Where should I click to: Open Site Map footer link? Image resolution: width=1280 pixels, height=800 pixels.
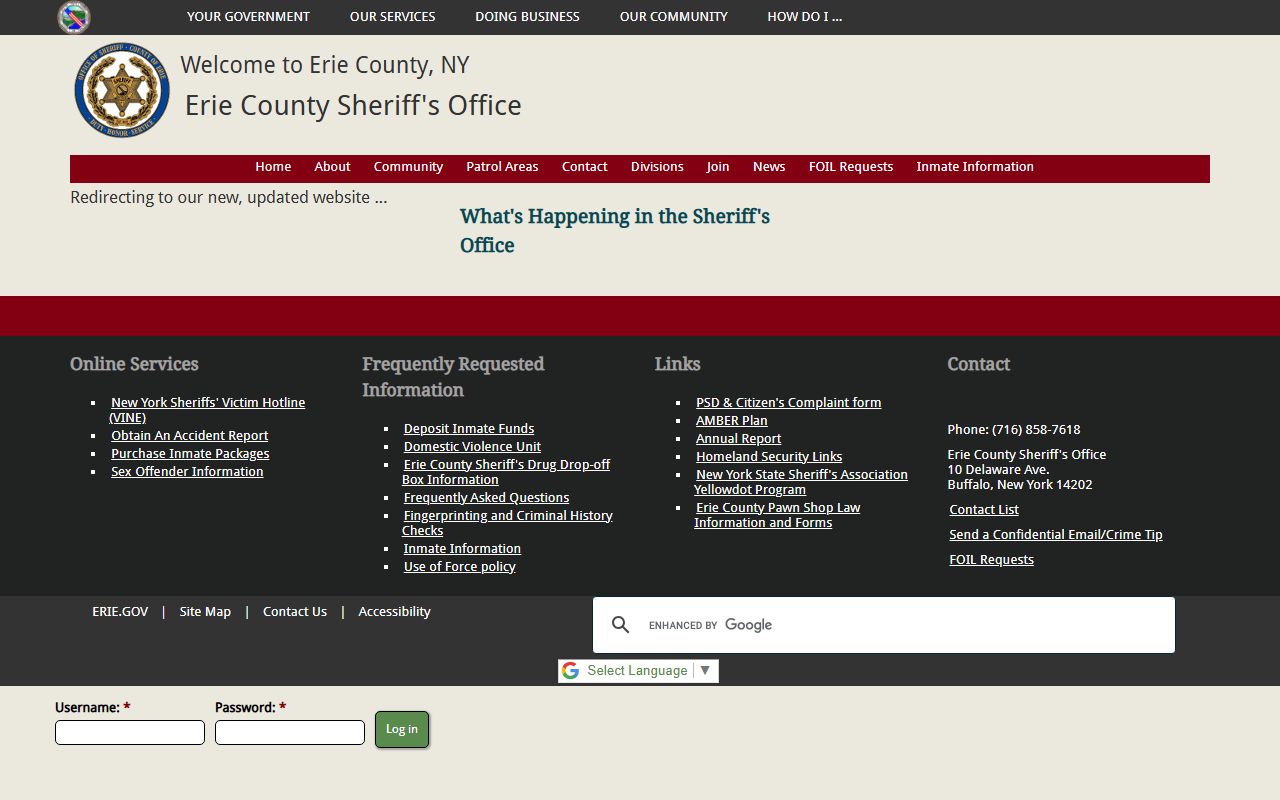click(x=205, y=612)
